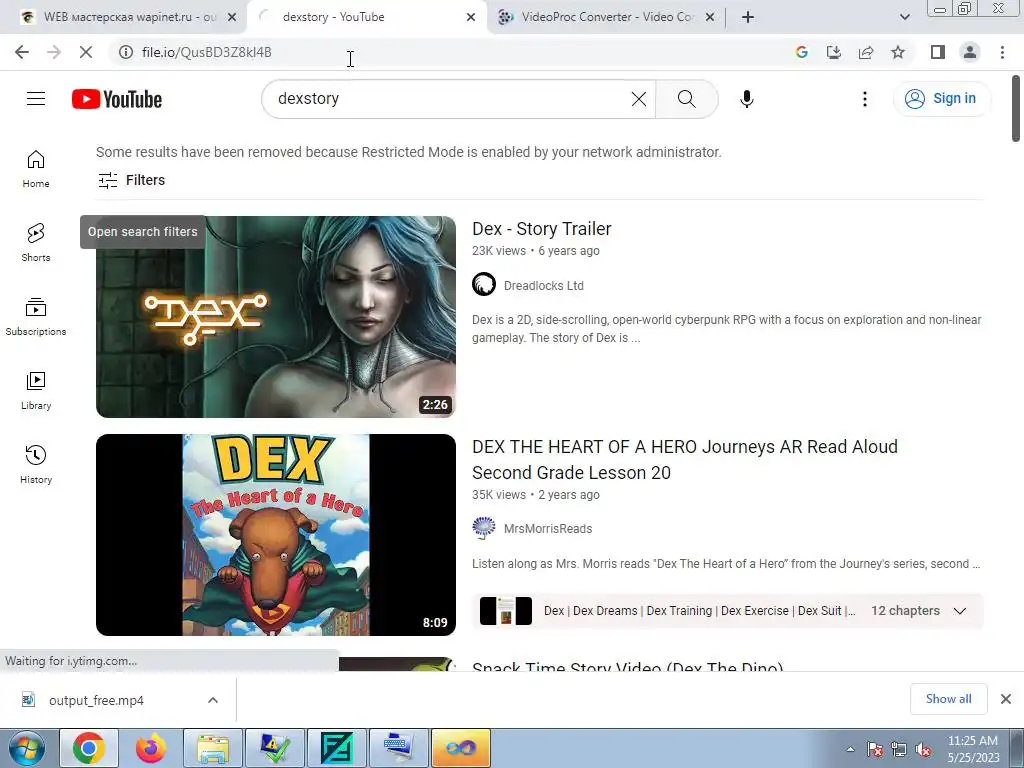Open Shorts in sidebar

(x=36, y=242)
